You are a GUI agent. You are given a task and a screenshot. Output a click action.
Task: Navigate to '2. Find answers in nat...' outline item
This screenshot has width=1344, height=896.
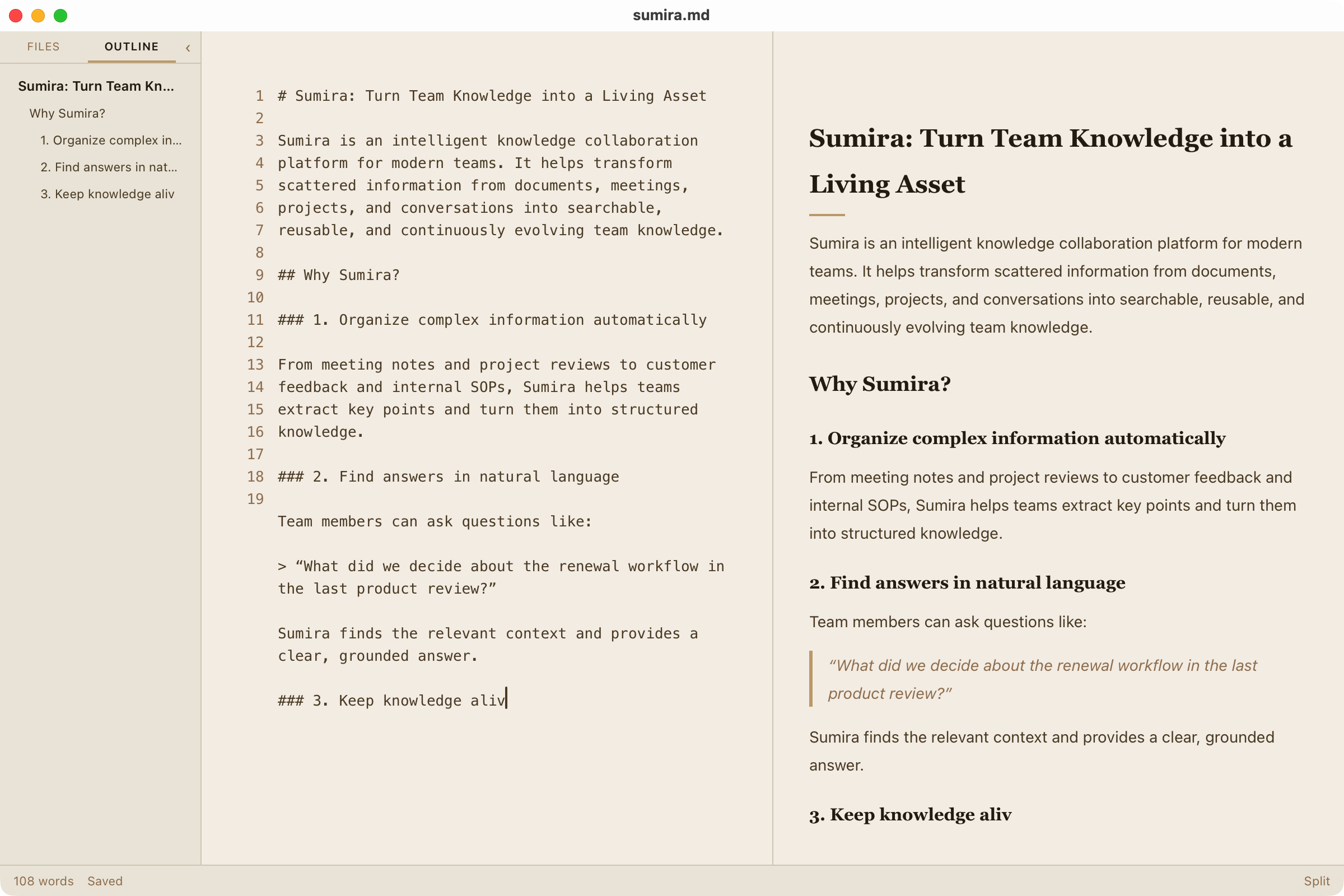(x=109, y=167)
